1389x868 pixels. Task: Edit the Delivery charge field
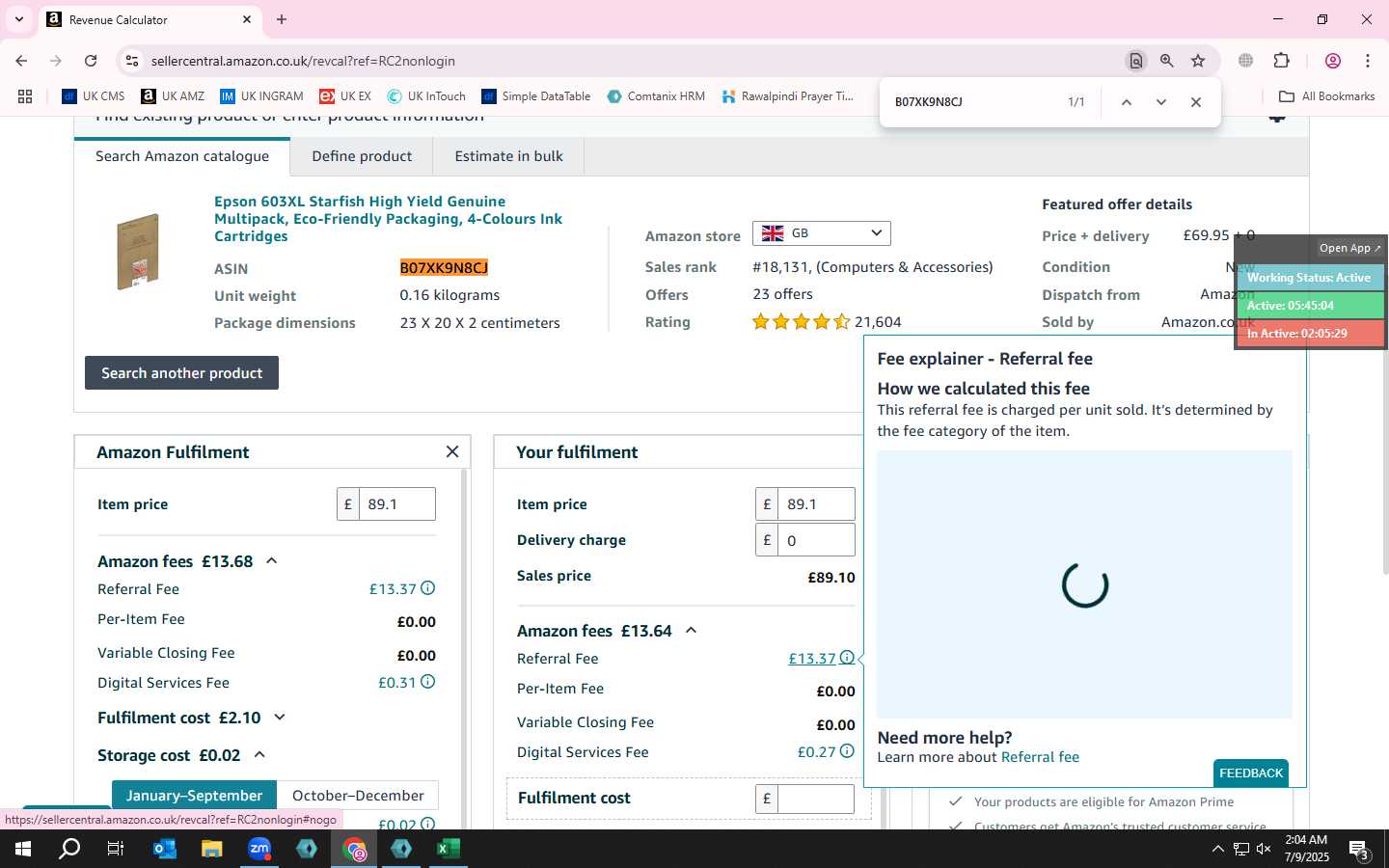tap(816, 540)
